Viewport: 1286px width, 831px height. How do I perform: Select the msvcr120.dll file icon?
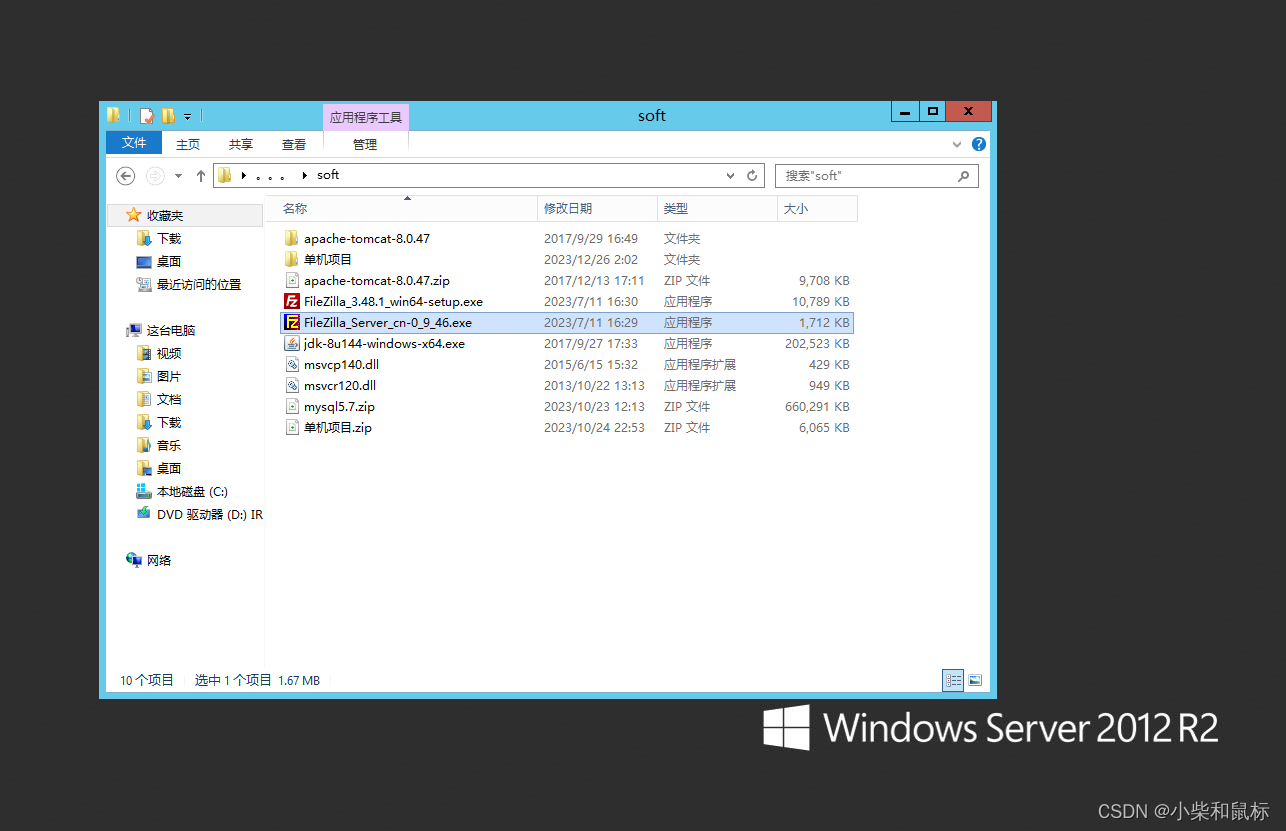[292, 386]
